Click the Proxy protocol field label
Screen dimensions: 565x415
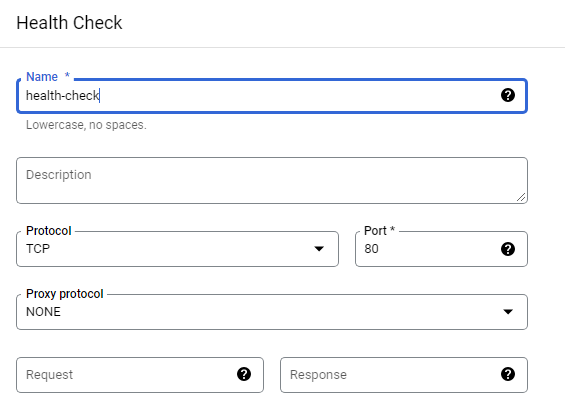tap(64, 294)
